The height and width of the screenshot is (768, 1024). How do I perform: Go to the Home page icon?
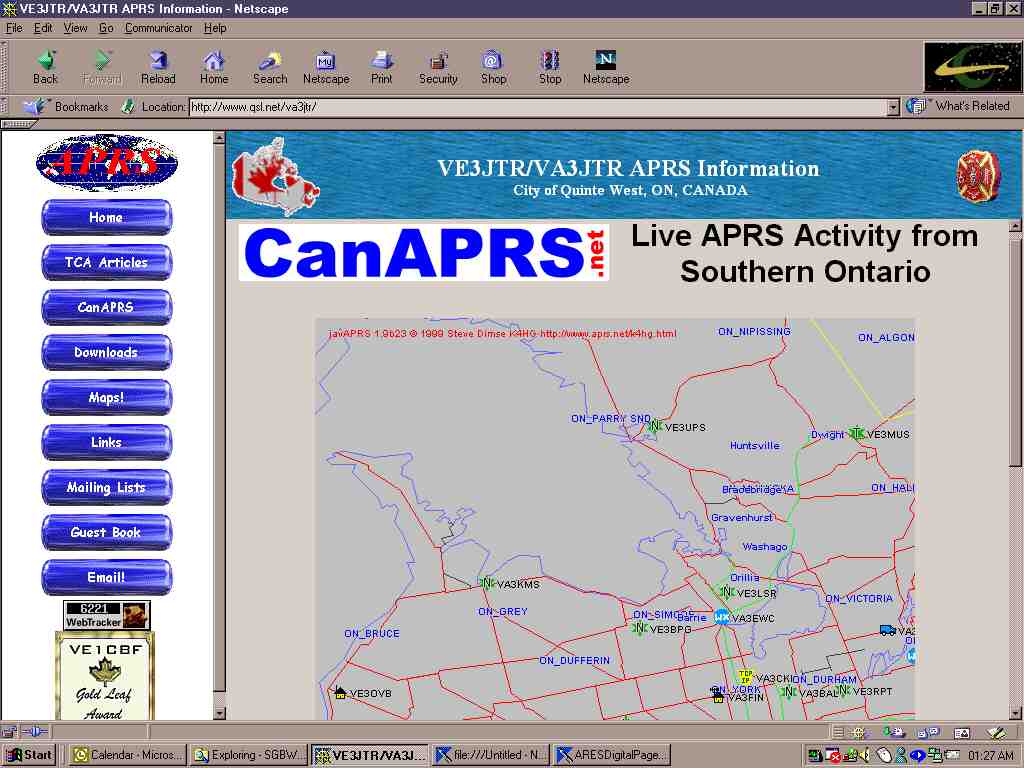[214, 66]
